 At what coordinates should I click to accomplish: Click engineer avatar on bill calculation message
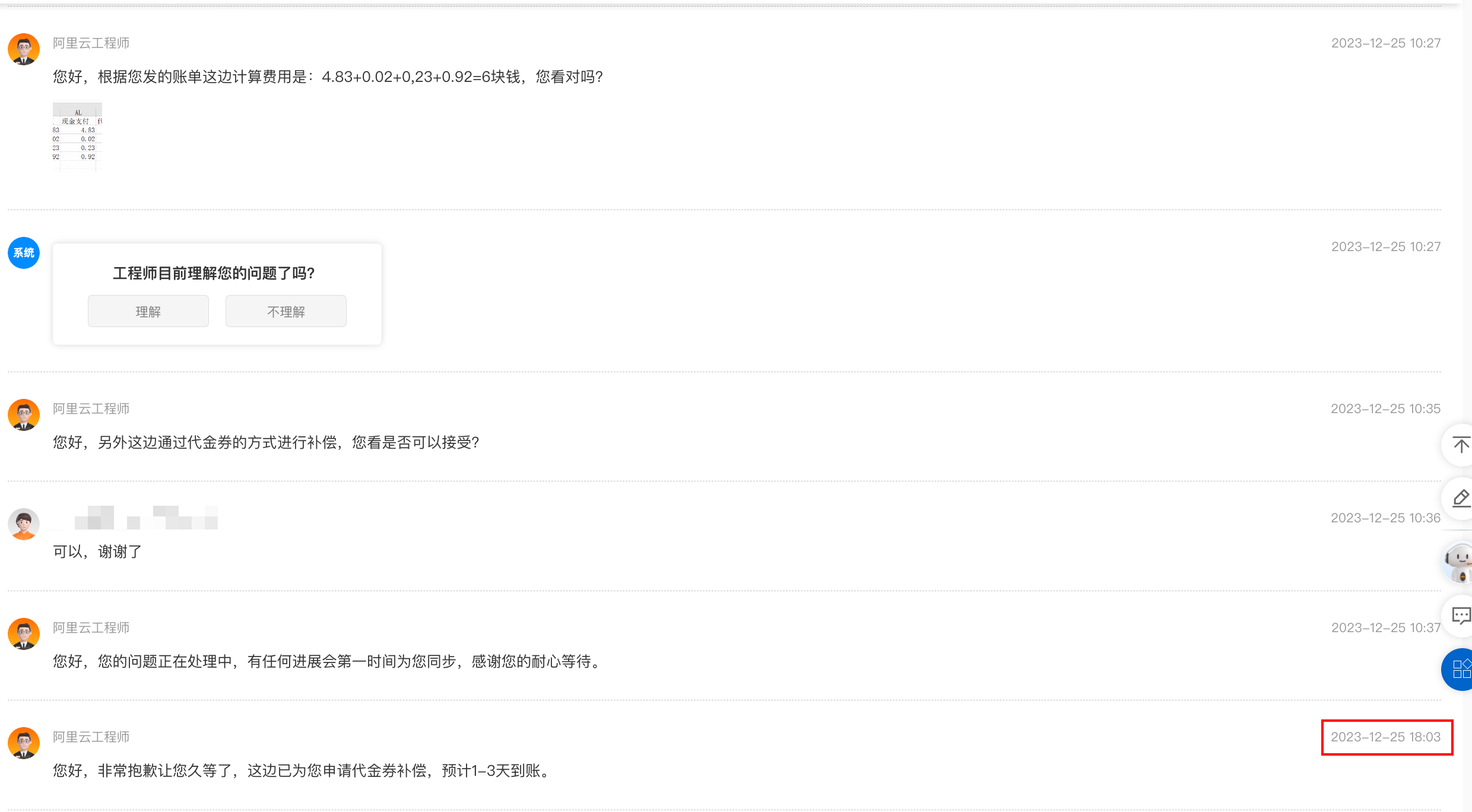coord(24,49)
